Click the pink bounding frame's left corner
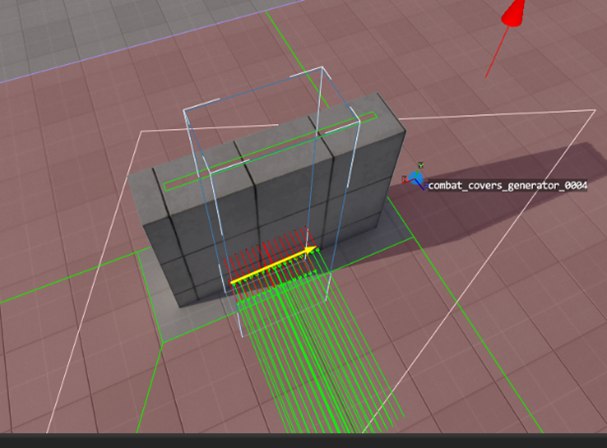This screenshot has width=607, height=448. (142, 132)
